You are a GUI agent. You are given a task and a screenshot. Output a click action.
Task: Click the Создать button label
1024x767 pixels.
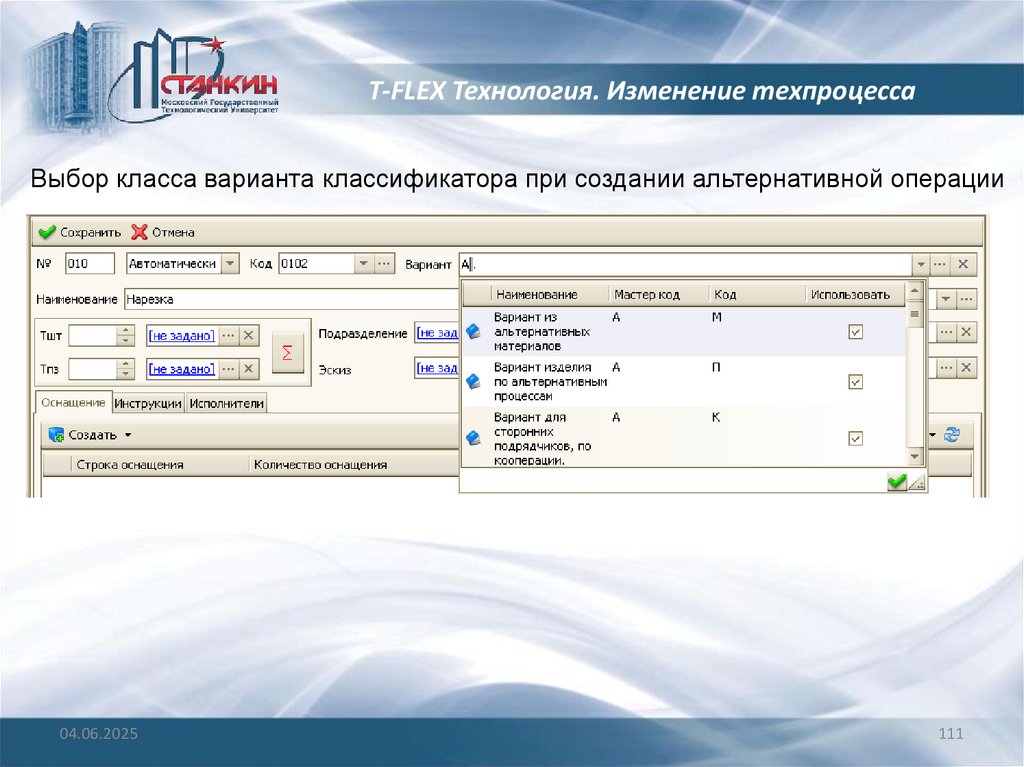pyautogui.click(x=92, y=435)
